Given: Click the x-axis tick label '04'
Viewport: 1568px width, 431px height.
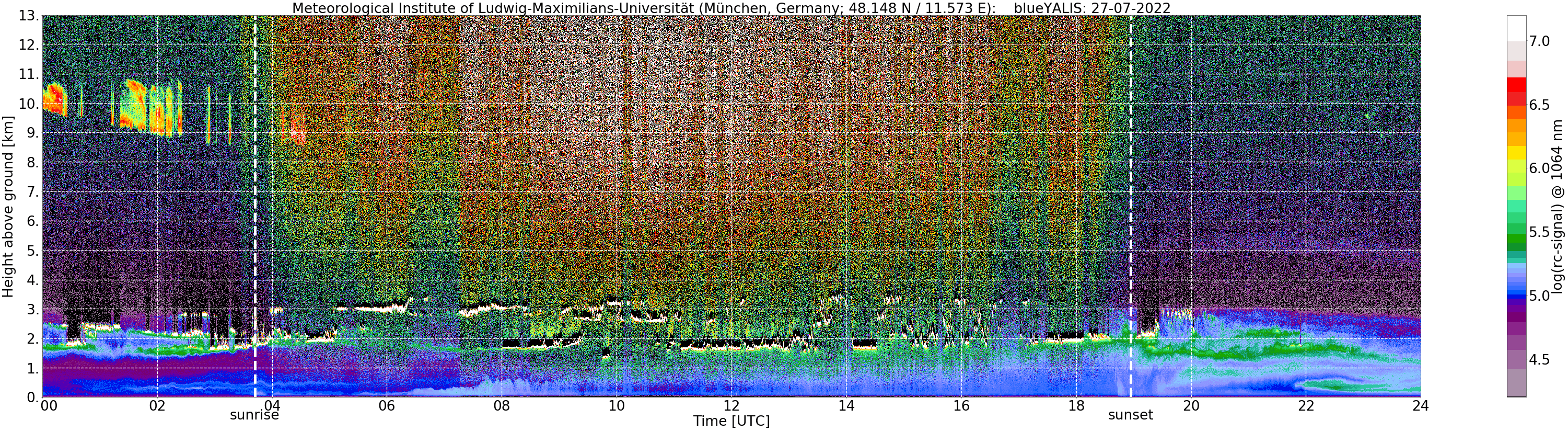Looking at the screenshot, I should pyautogui.click(x=272, y=406).
